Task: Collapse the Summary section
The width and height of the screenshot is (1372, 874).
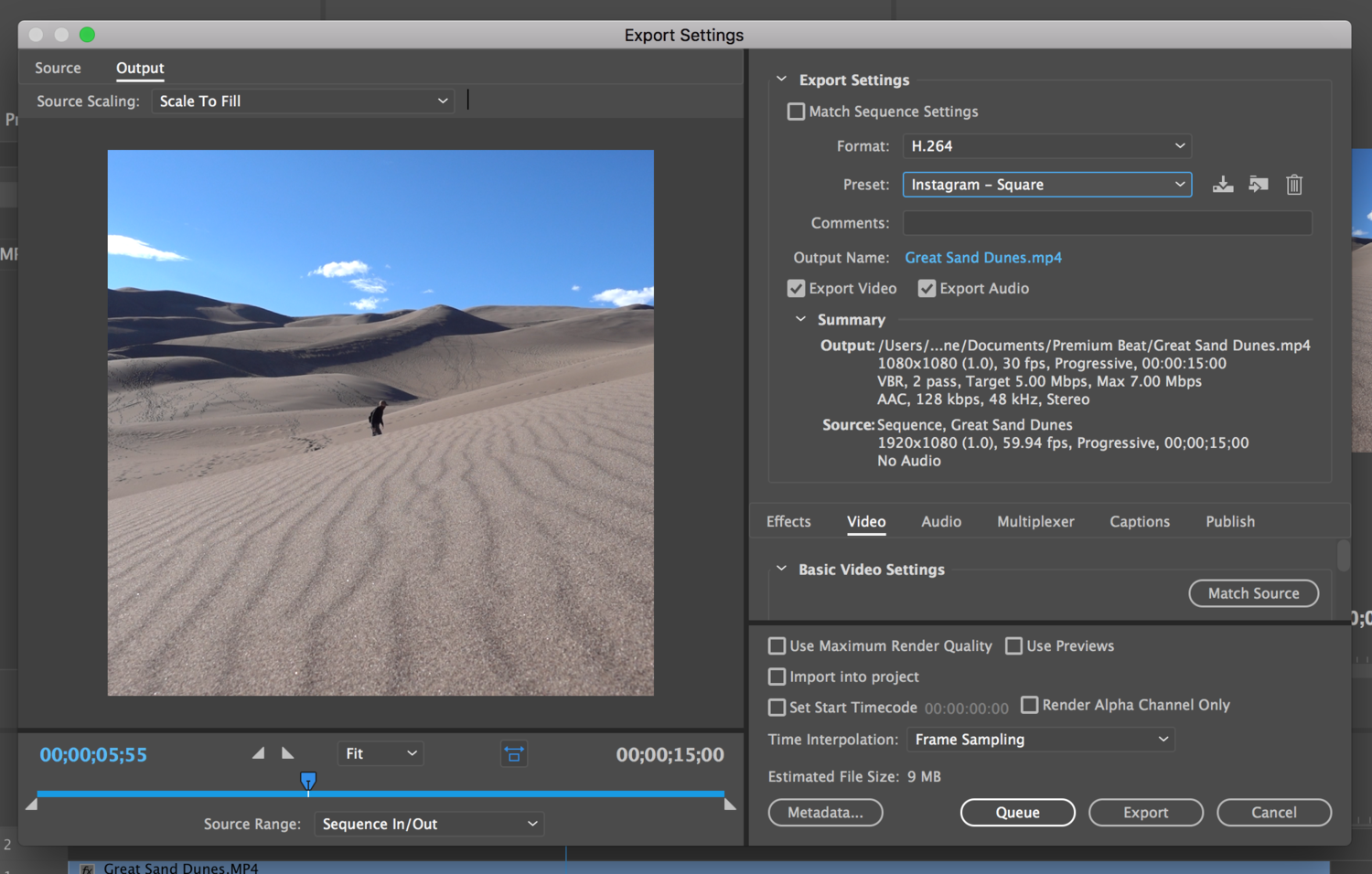Action: pyautogui.click(x=801, y=320)
